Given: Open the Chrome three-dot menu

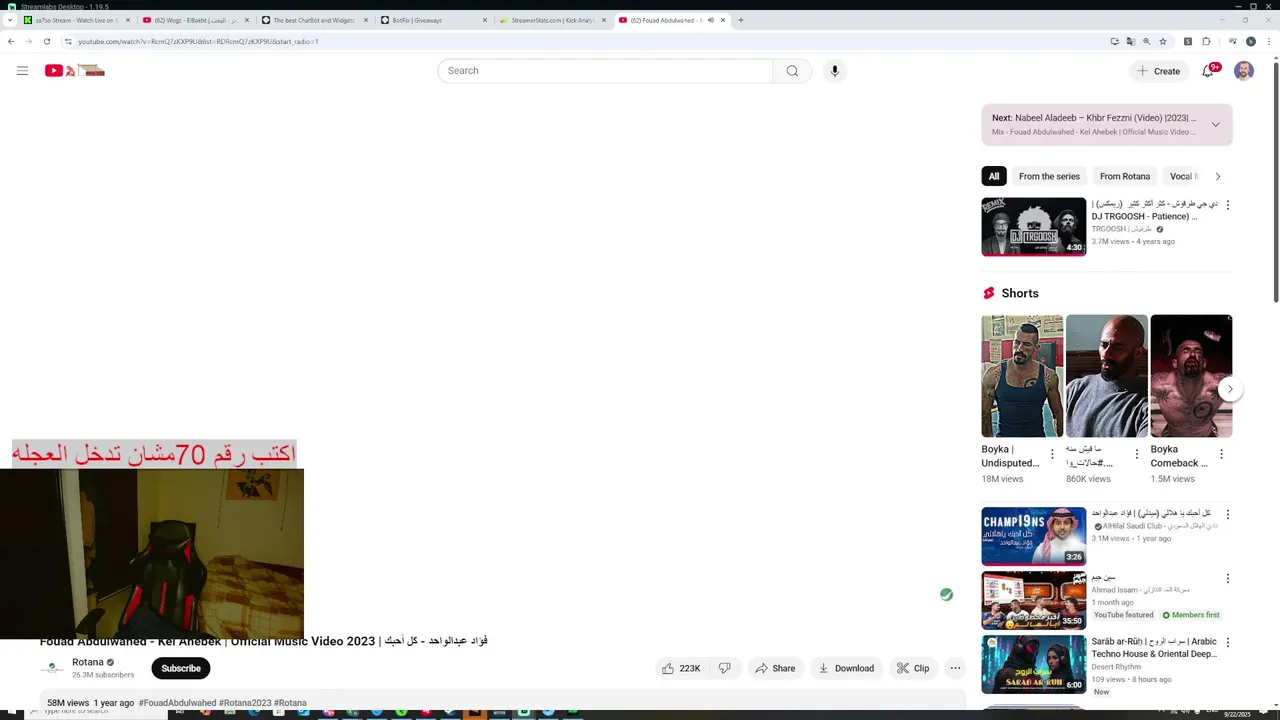Looking at the screenshot, I should click(x=1267, y=41).
